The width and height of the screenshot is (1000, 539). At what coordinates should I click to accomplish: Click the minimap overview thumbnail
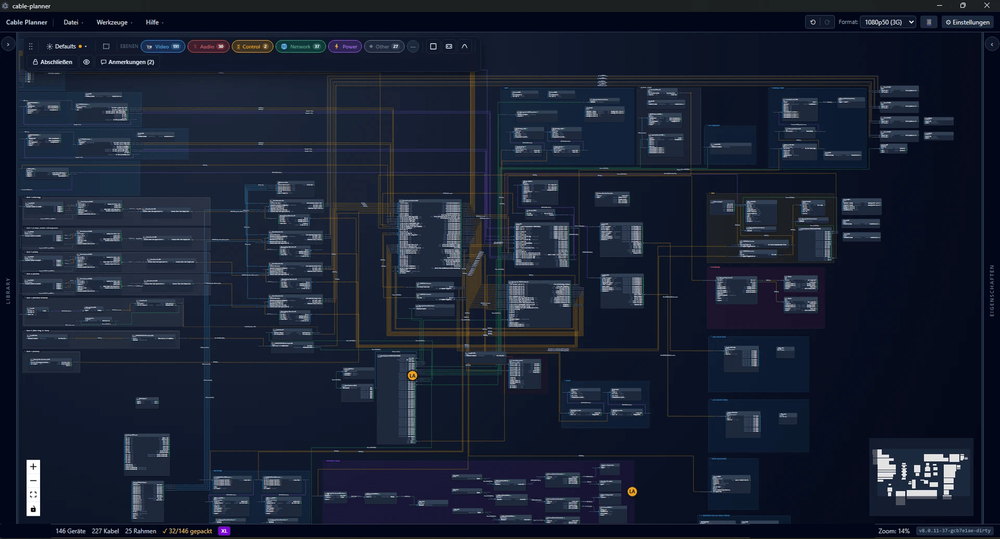click(x=921, y=476)
